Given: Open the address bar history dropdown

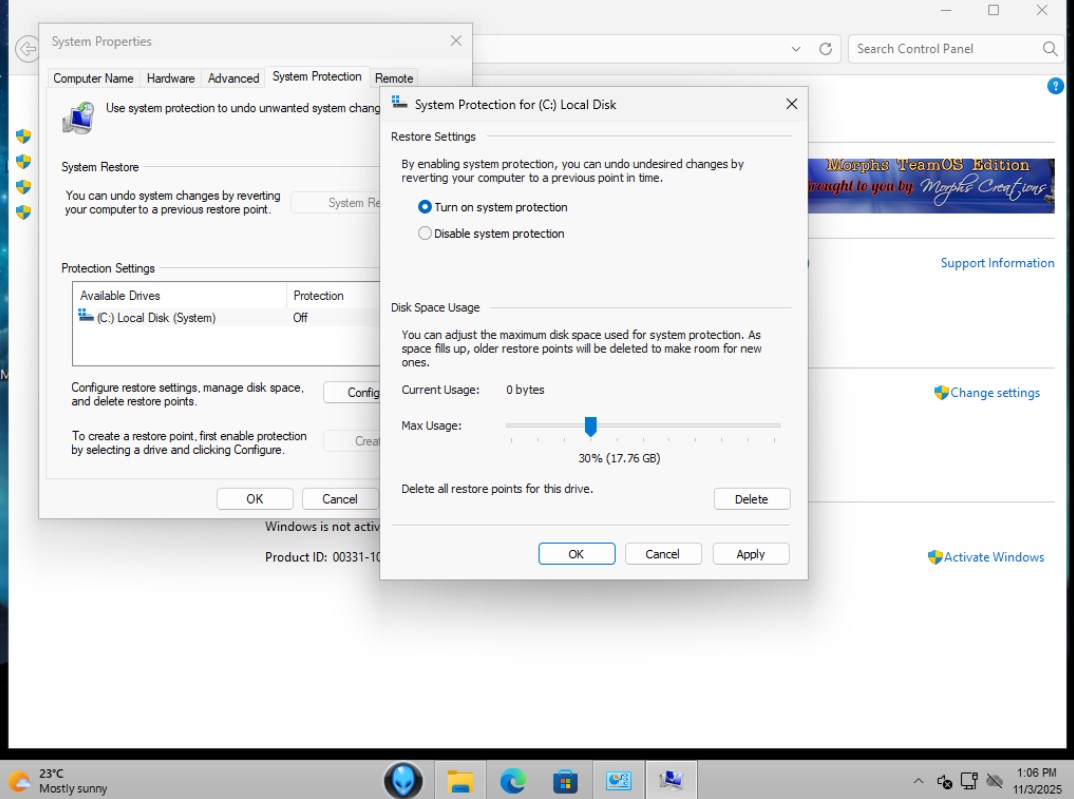Looking at the screenshot, I should tap(796, 49).
